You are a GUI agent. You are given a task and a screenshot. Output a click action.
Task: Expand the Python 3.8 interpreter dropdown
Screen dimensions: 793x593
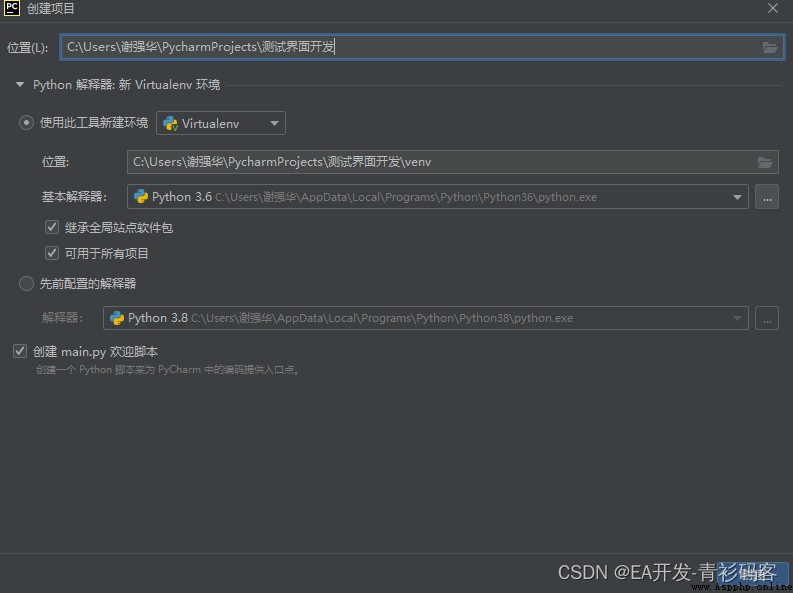737,318
